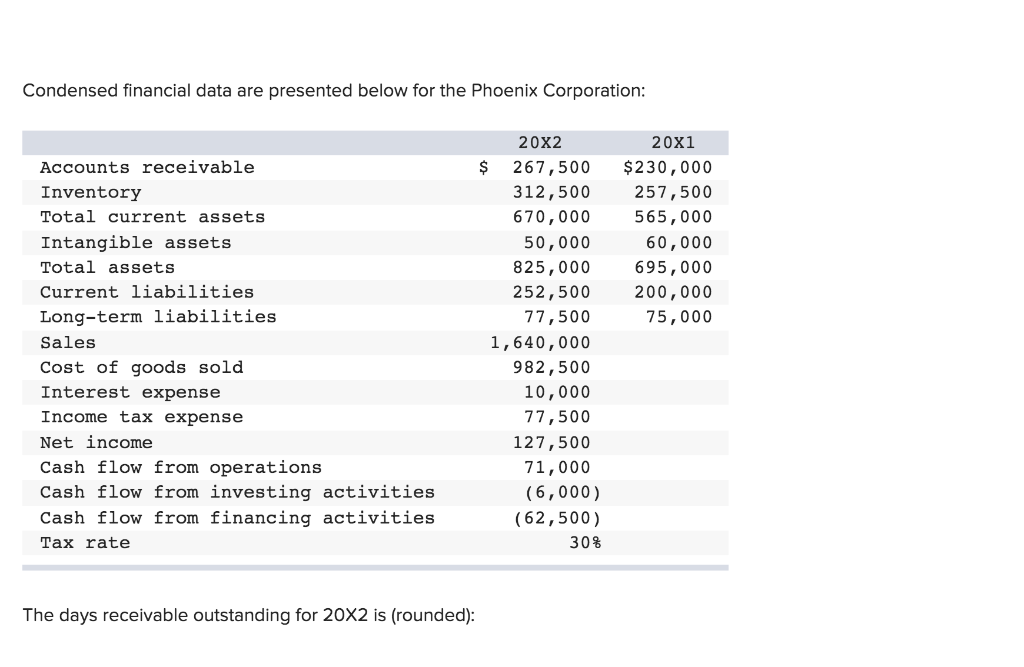Click the Accounts receivable row label
1024x667 pixels.
tap(146, 167)
